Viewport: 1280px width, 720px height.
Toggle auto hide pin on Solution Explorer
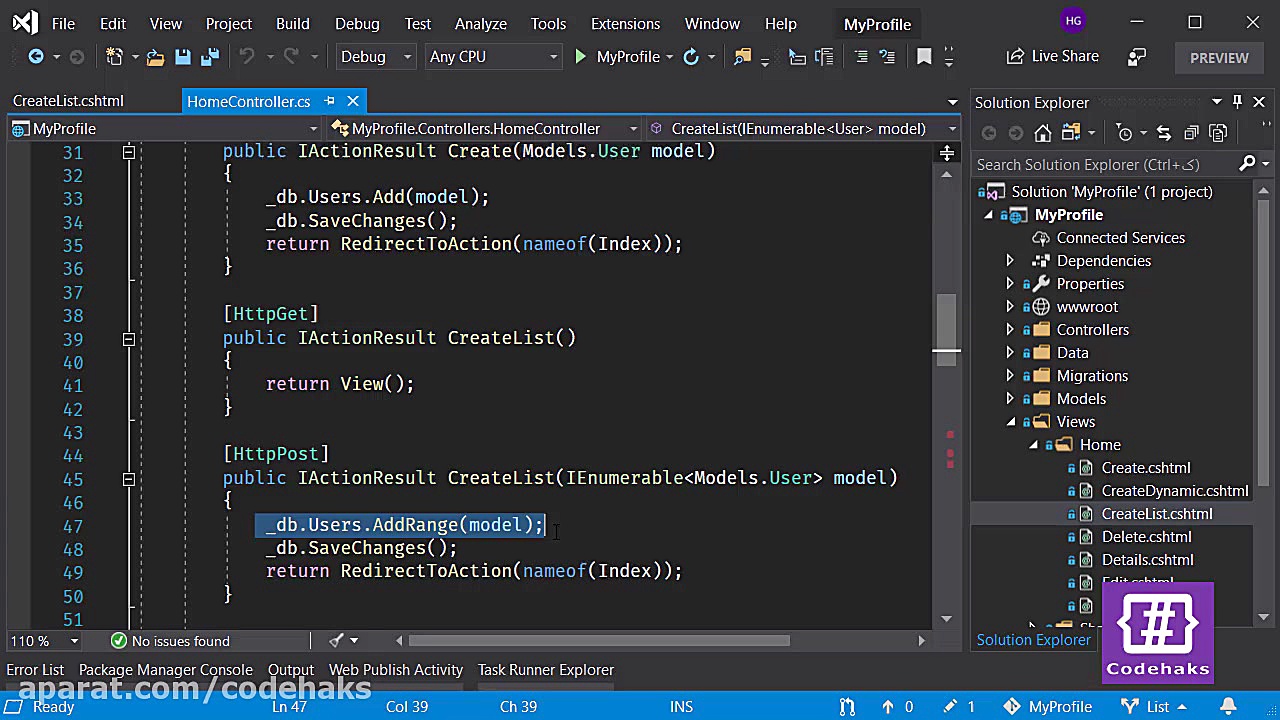click(x=1238, y=102)
